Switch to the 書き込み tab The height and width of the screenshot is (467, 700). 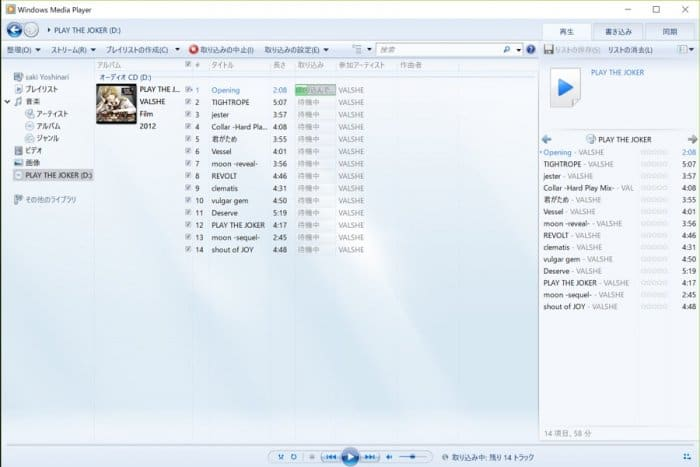pos(618,32)
